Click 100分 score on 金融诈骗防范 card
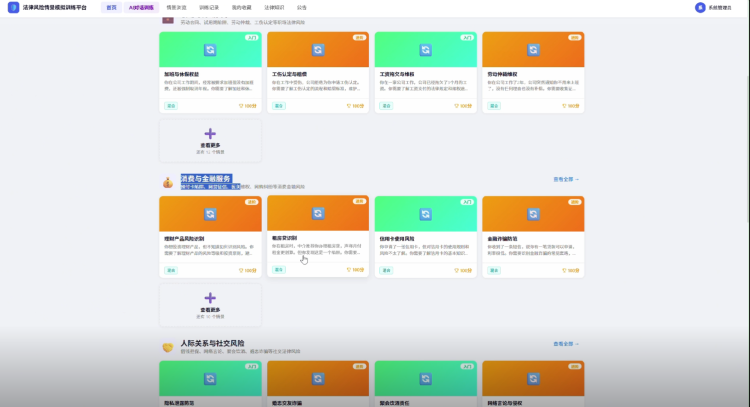 point(573,270)
